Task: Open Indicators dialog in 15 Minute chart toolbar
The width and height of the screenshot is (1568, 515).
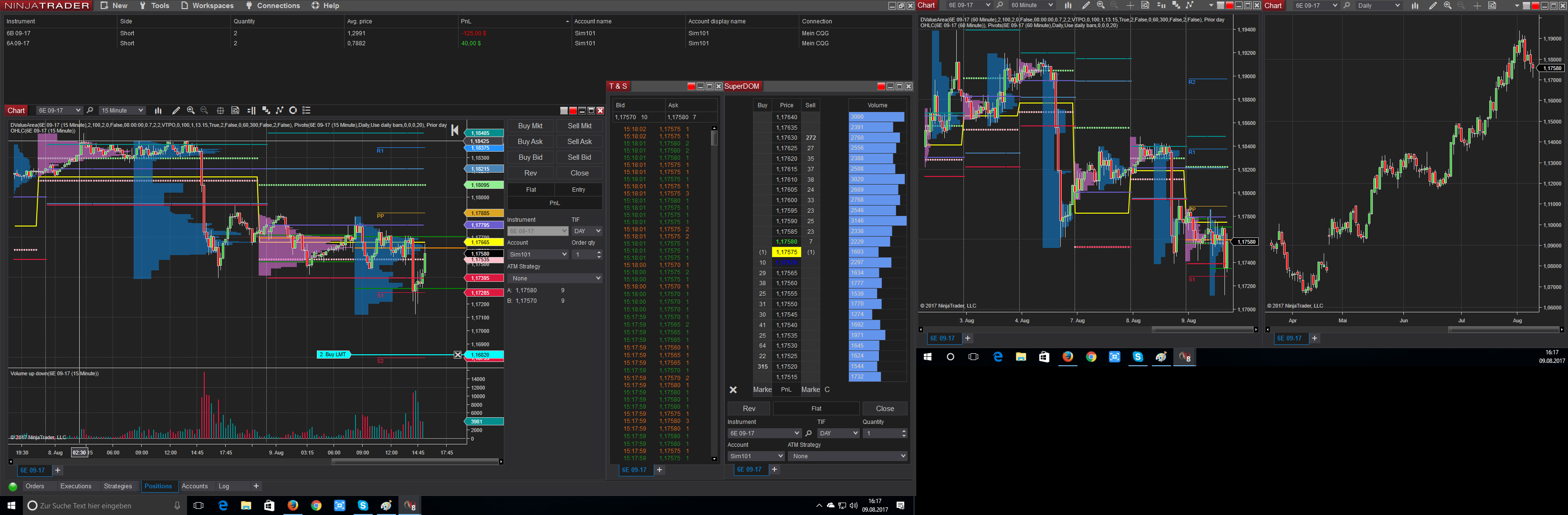Action: click(266, 111)
